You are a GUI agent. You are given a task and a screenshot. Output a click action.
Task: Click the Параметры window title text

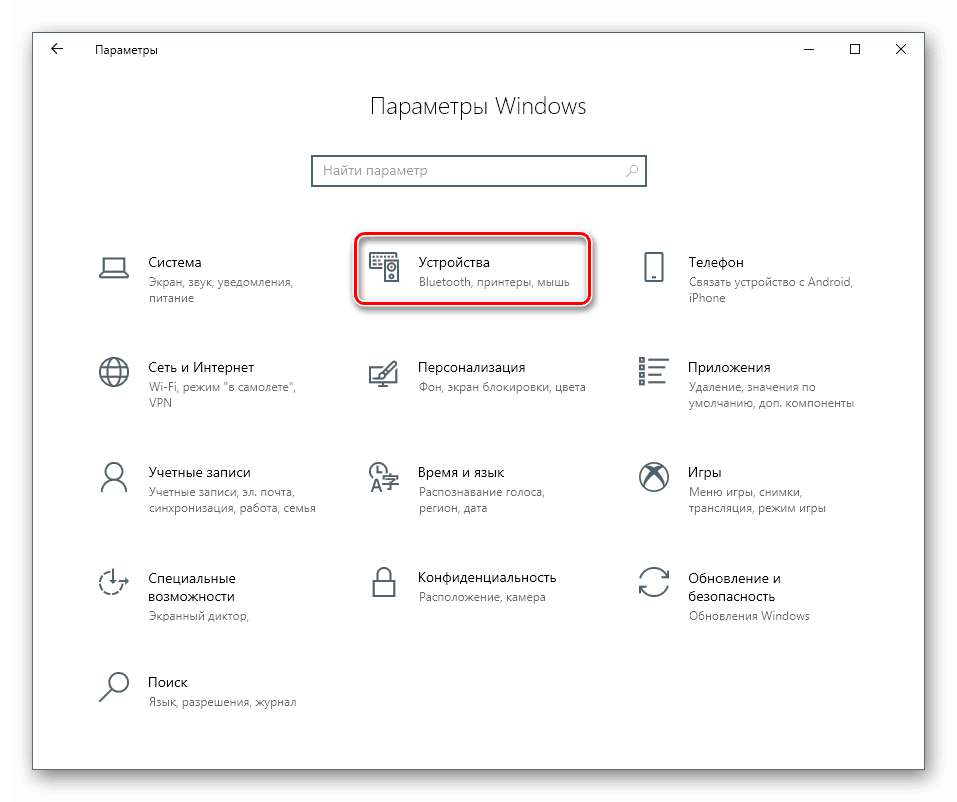(x=126, y=50)
